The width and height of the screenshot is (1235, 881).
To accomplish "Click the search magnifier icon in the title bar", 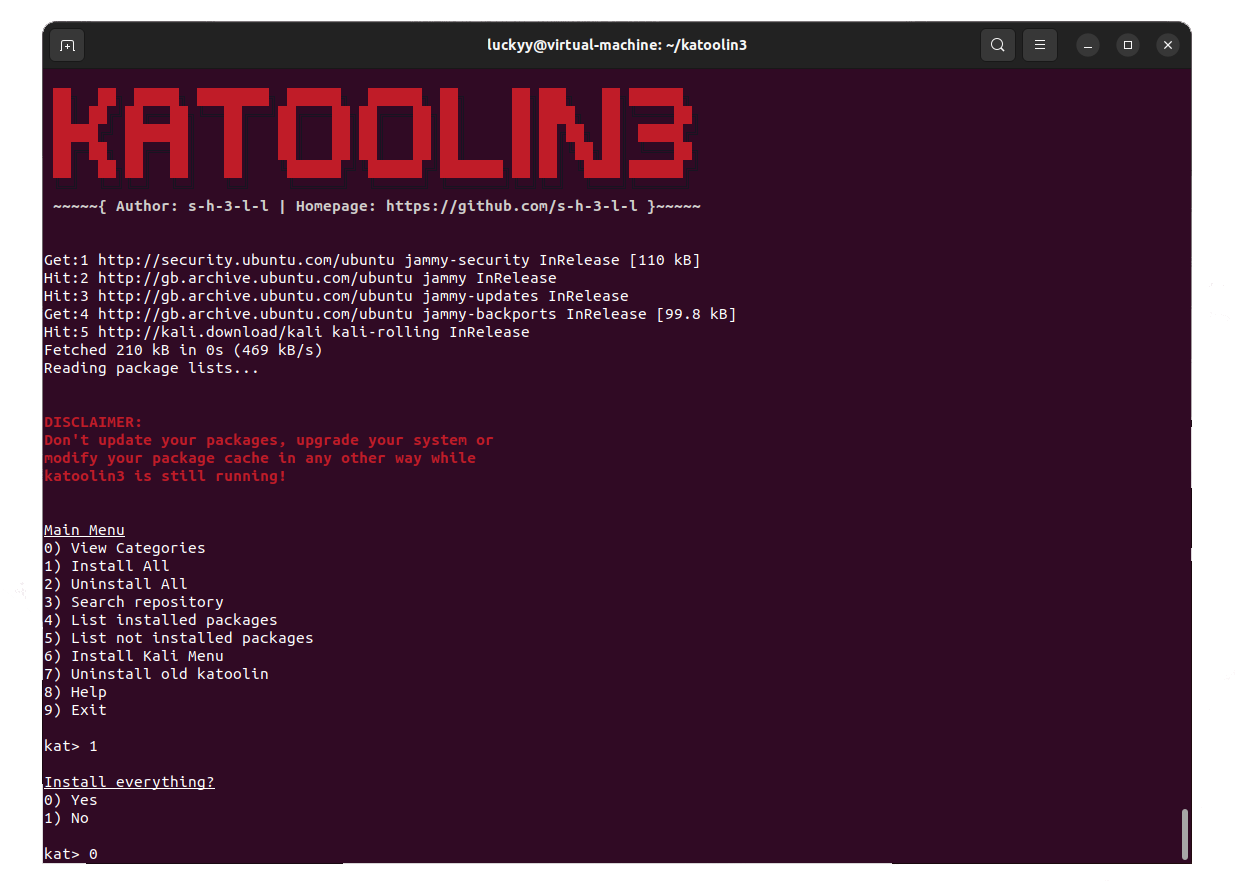I will point(997,45).
